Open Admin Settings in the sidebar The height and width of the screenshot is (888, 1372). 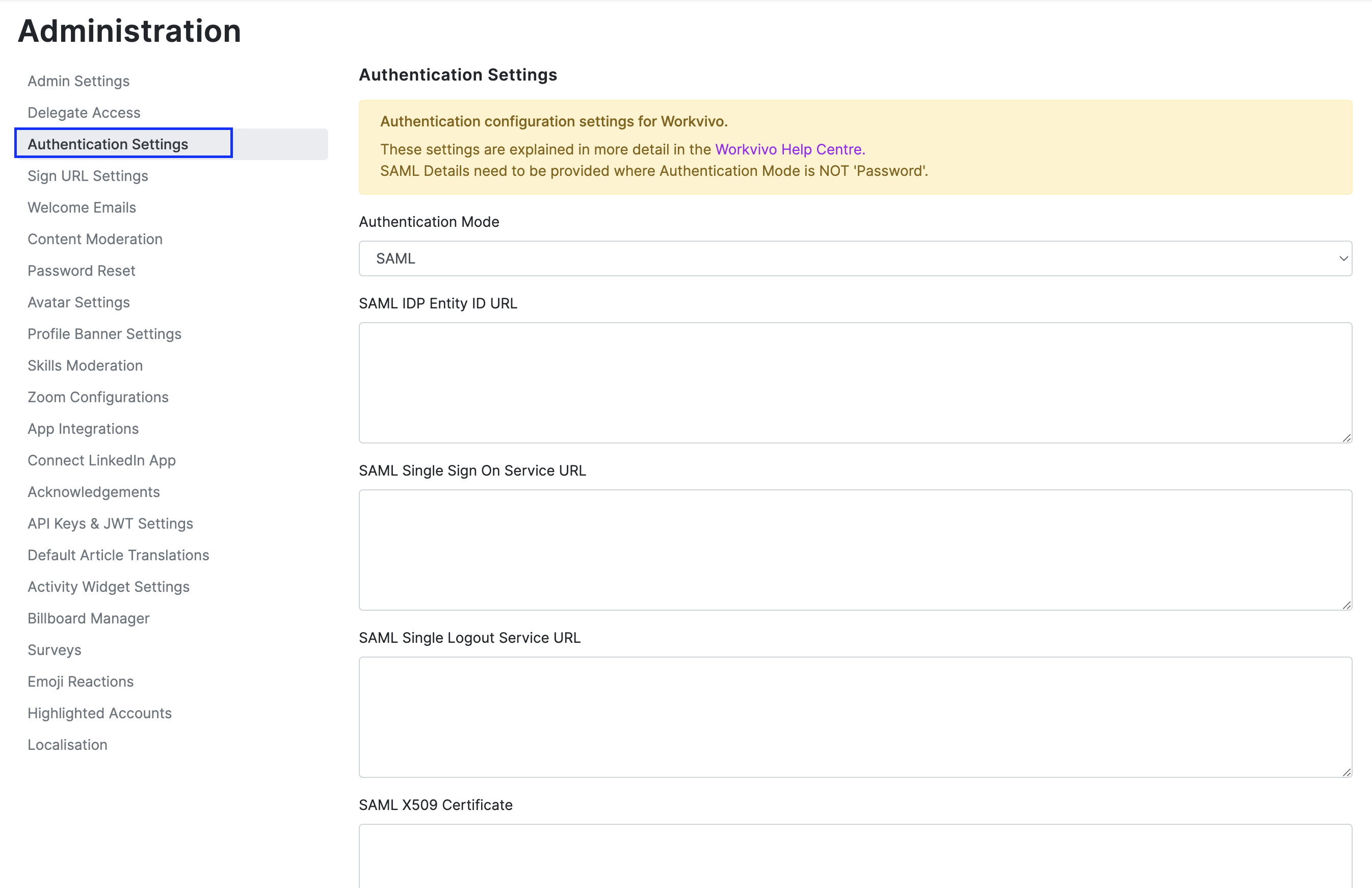78,81
